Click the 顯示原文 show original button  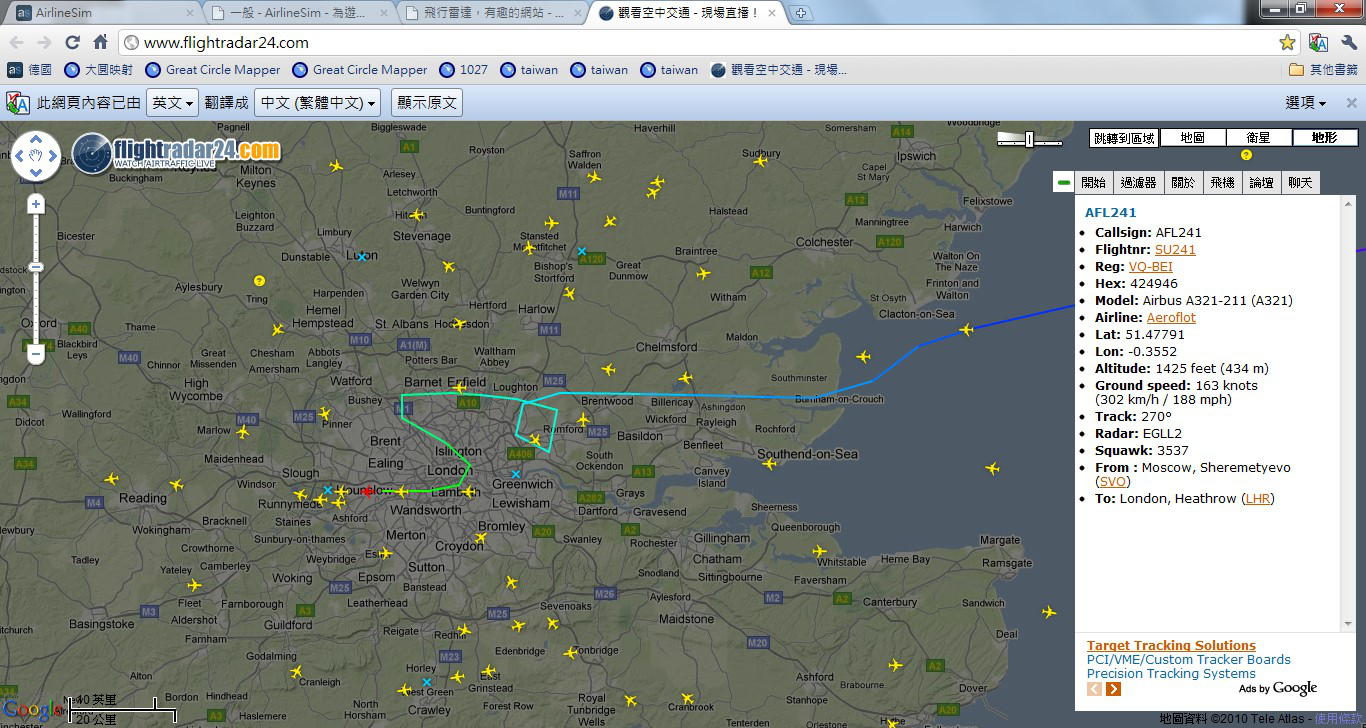tap(427, 103)
